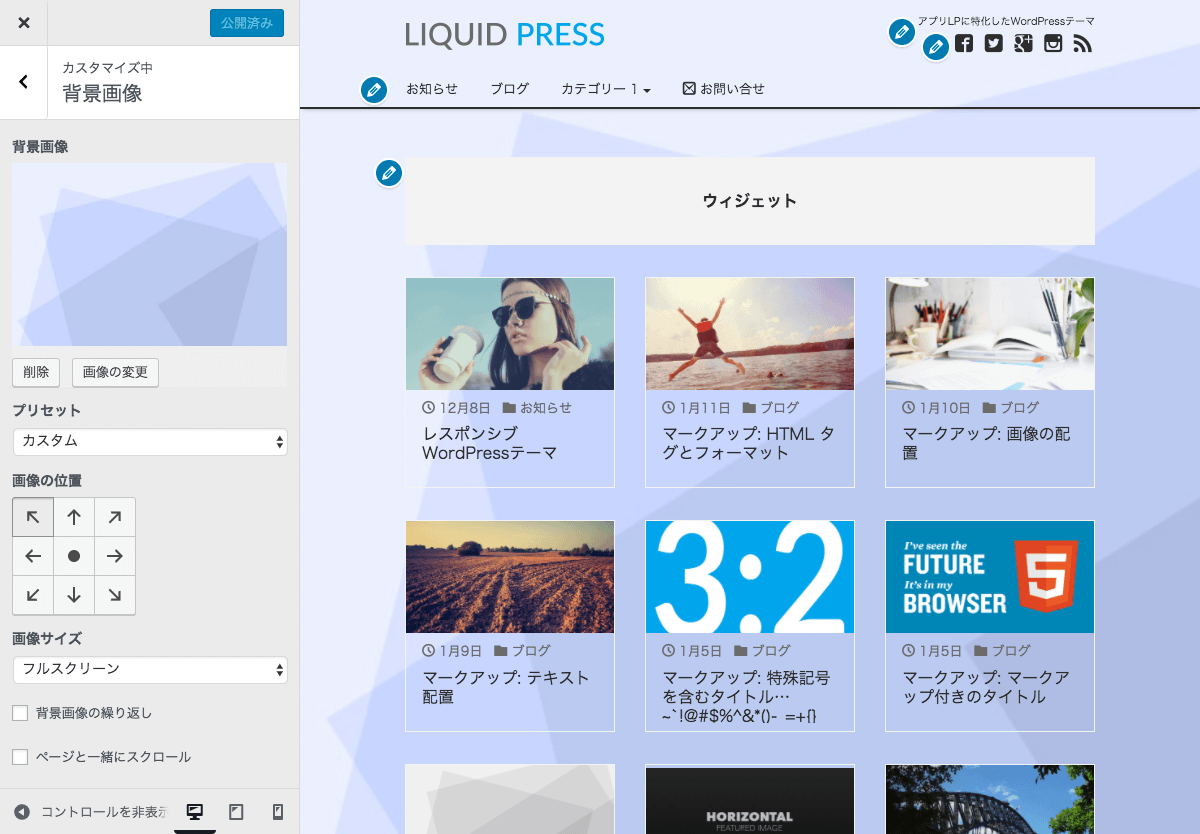The height and width of the screenshot is (834, 1200).
Task: Open the お問い合せ contact menu item
Action: point(724,89)
